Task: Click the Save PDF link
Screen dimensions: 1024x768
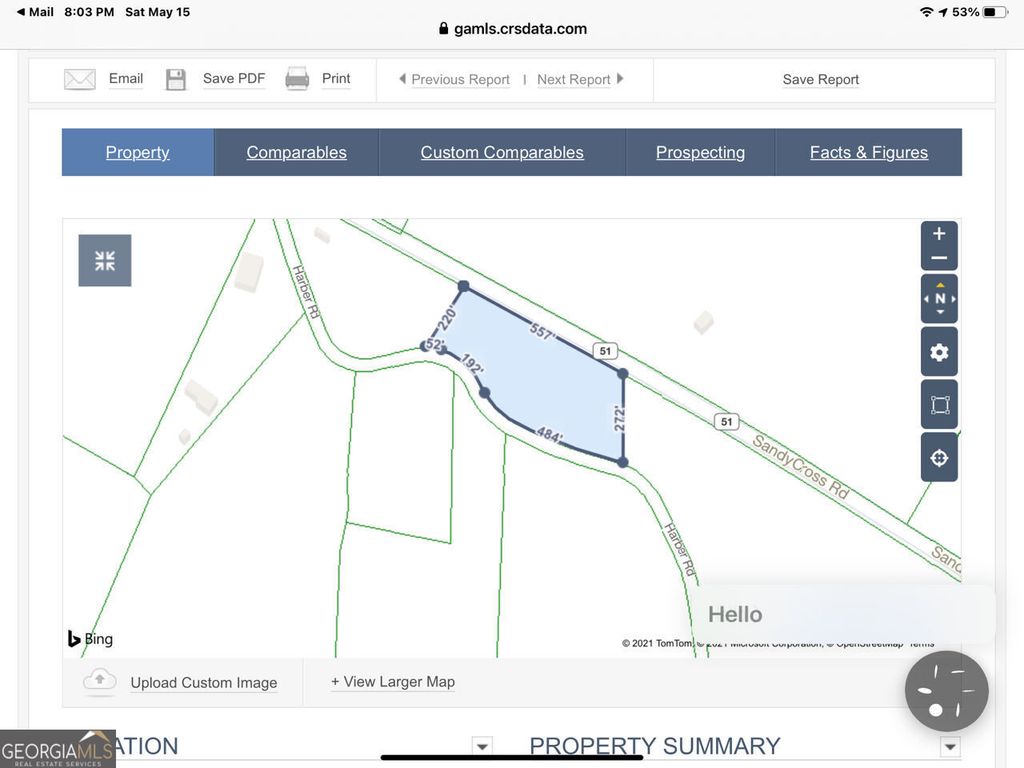Action: tap(234, 78)
